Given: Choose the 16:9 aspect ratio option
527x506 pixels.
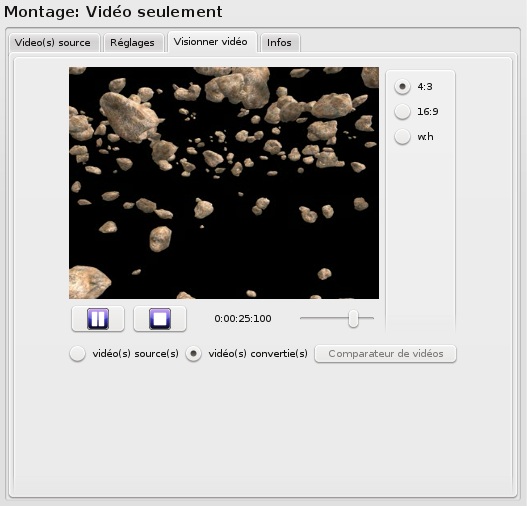Looking at the screenshot, I should click(402, 112).
